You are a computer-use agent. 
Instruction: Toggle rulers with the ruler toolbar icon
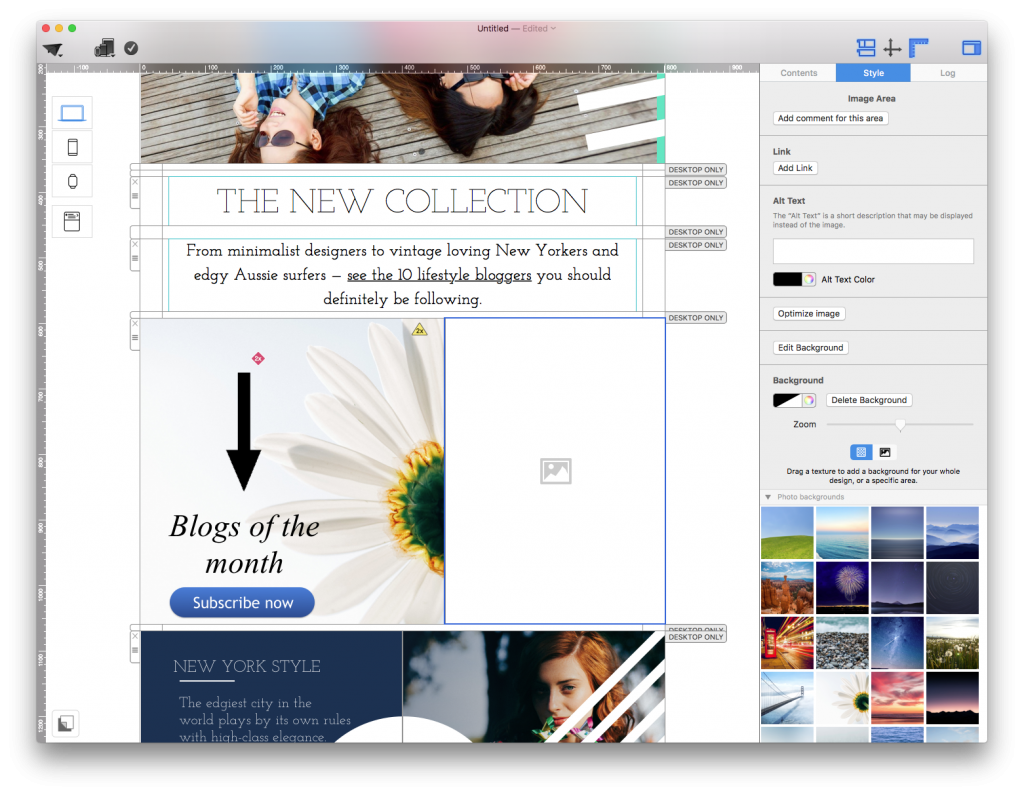(x=918, y=47)
